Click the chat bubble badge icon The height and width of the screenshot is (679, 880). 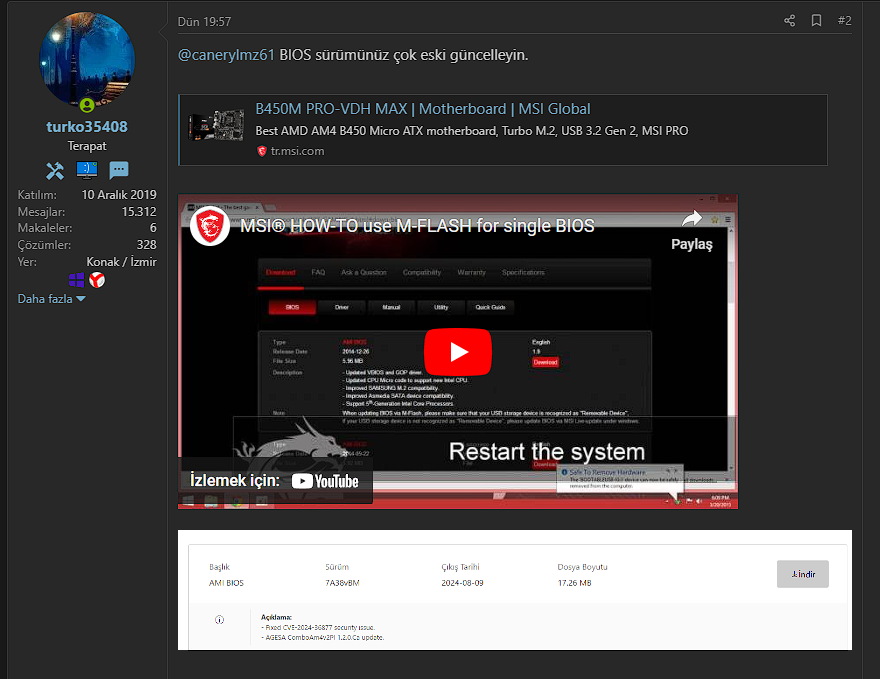coord(119,170)
